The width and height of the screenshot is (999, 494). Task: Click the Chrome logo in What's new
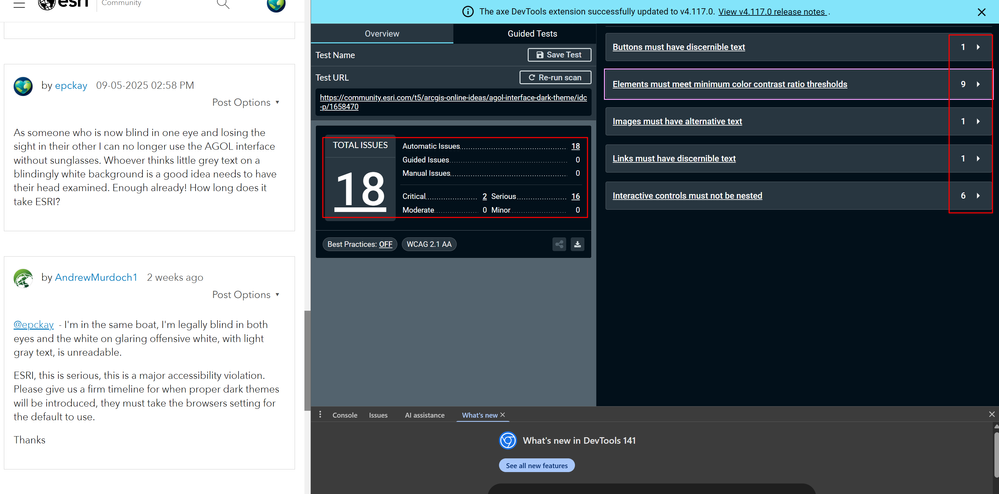point(507,440)
